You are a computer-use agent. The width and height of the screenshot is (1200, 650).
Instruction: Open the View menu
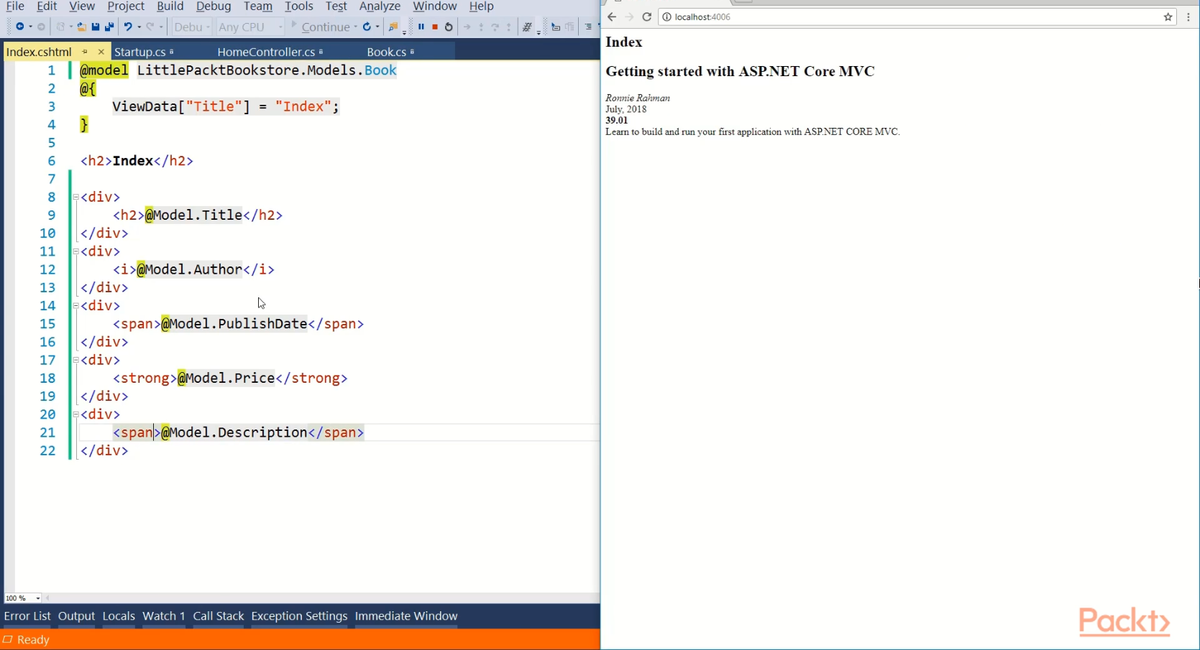[x=82, y=6]
